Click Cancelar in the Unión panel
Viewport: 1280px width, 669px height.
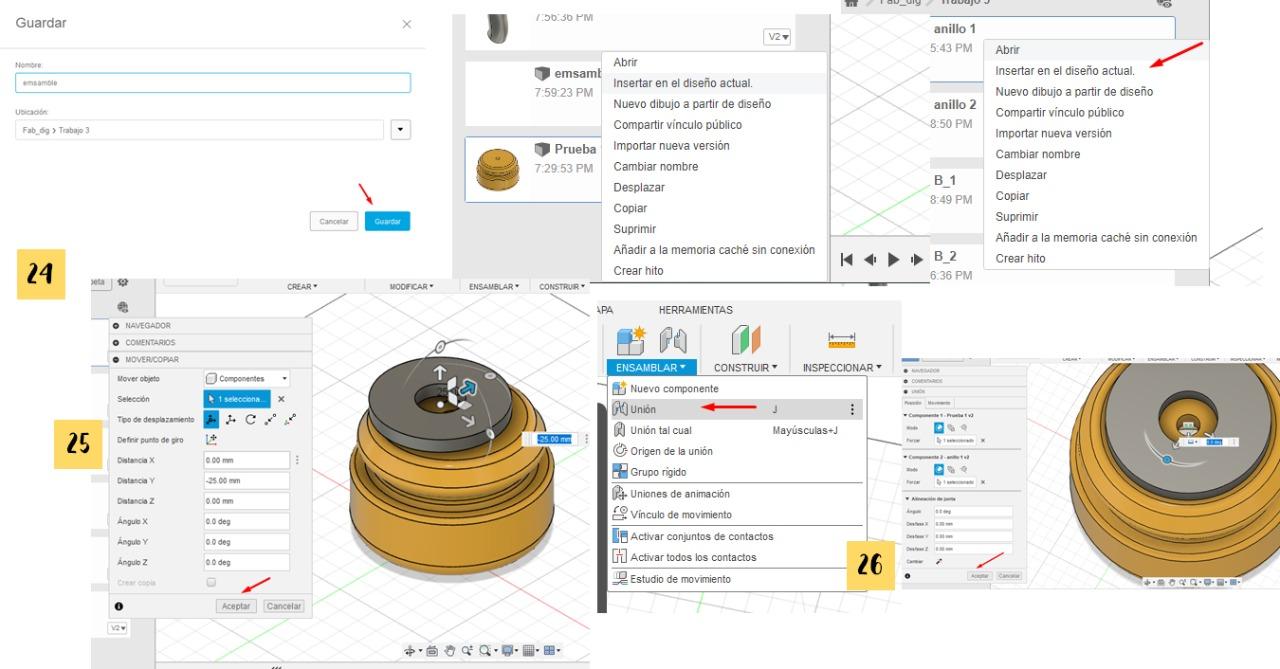(1009, 576)
